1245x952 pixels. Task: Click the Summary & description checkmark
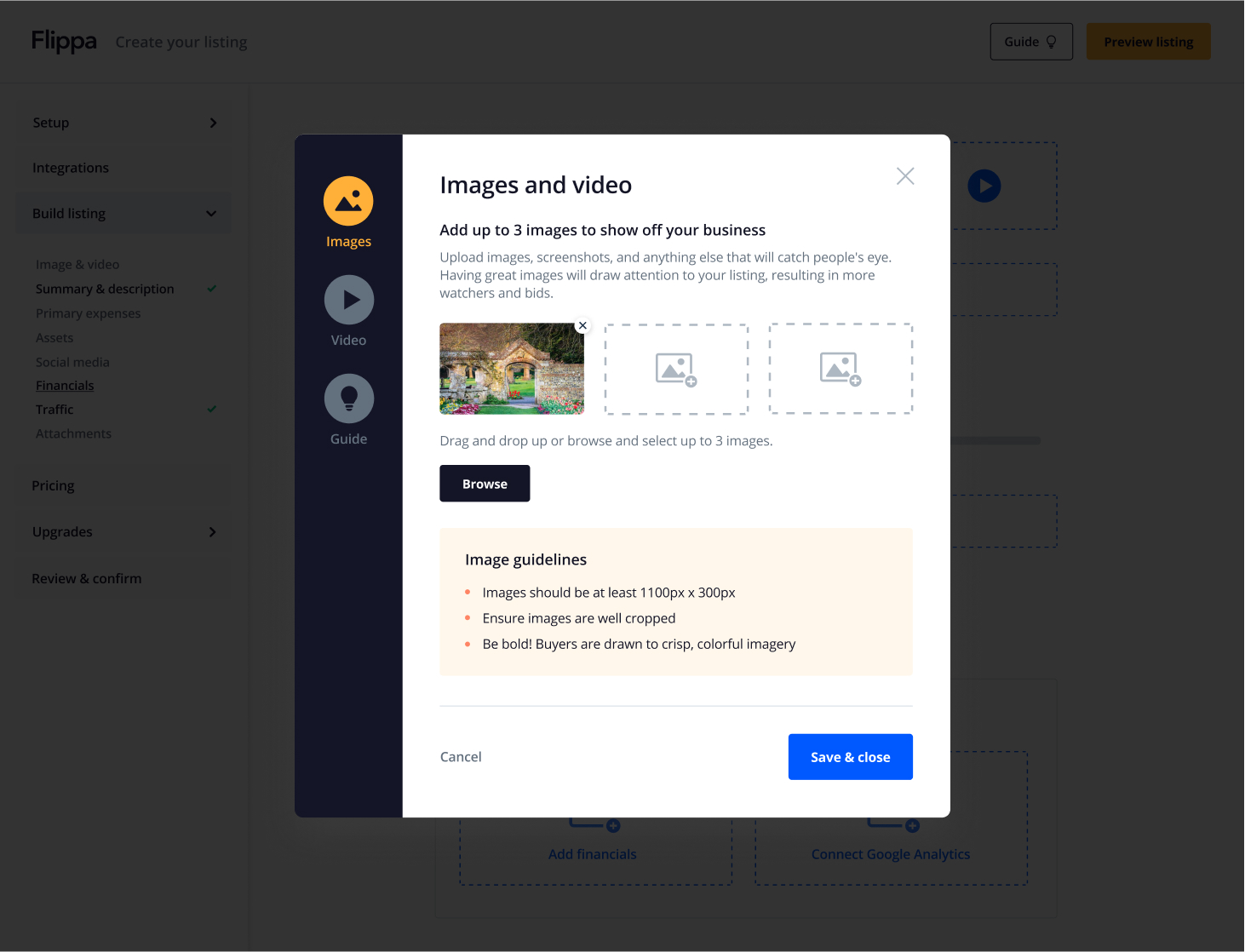[x=212, y=289]
